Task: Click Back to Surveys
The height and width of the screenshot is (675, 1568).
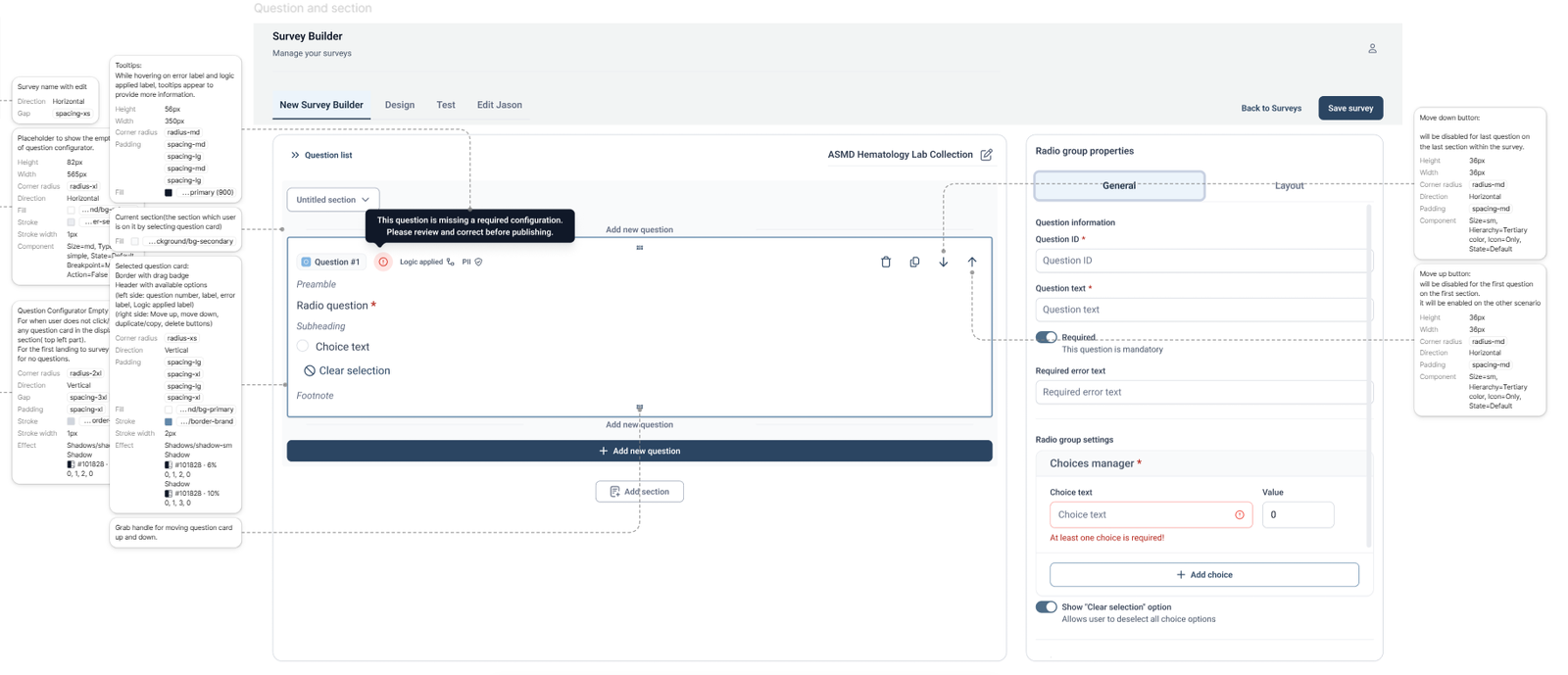Action: (1271, 108)
